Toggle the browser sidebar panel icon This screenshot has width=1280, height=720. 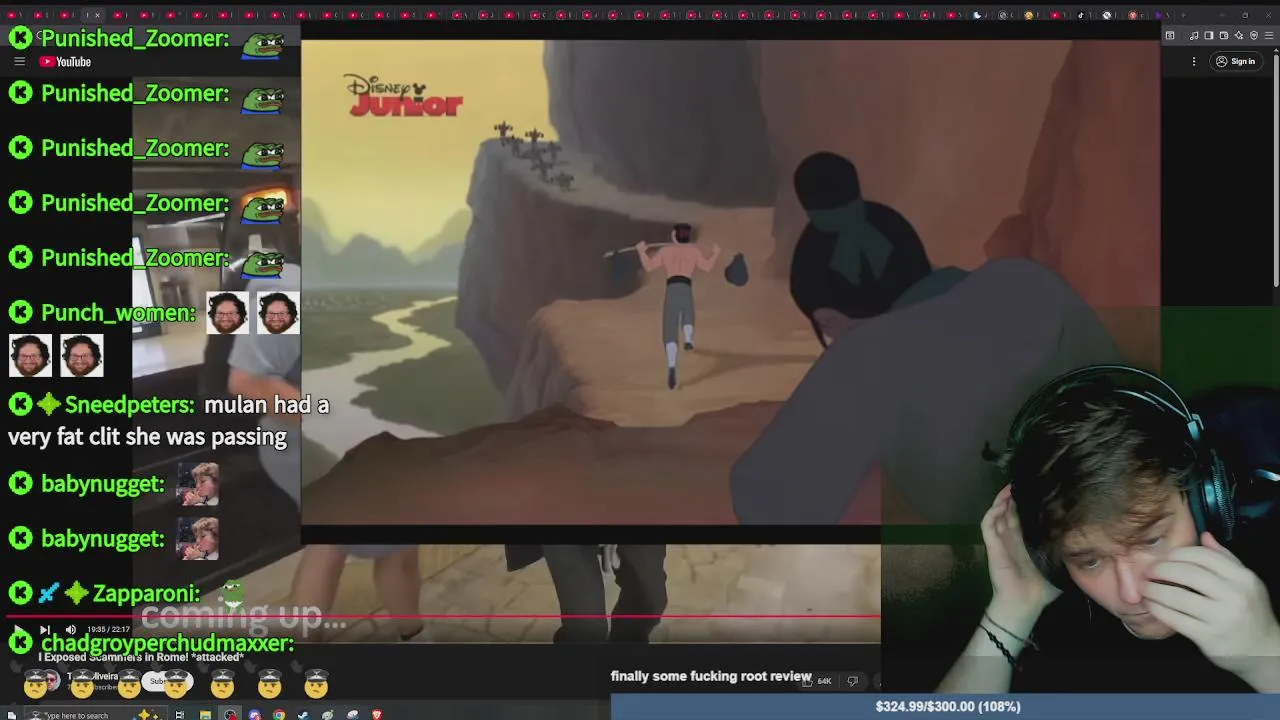[x=1208, y=36]
